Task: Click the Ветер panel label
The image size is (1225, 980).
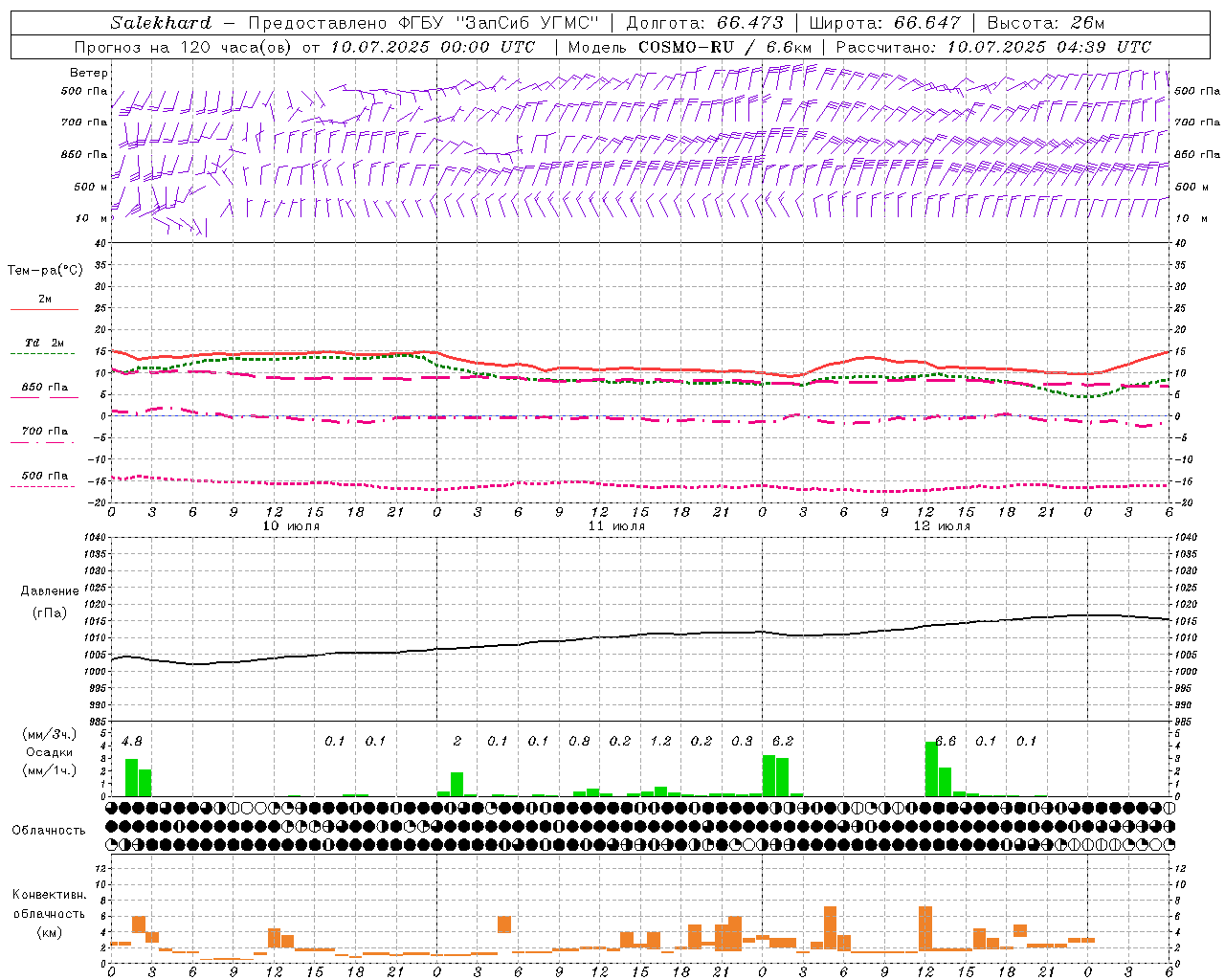Action: click(89, 73)
